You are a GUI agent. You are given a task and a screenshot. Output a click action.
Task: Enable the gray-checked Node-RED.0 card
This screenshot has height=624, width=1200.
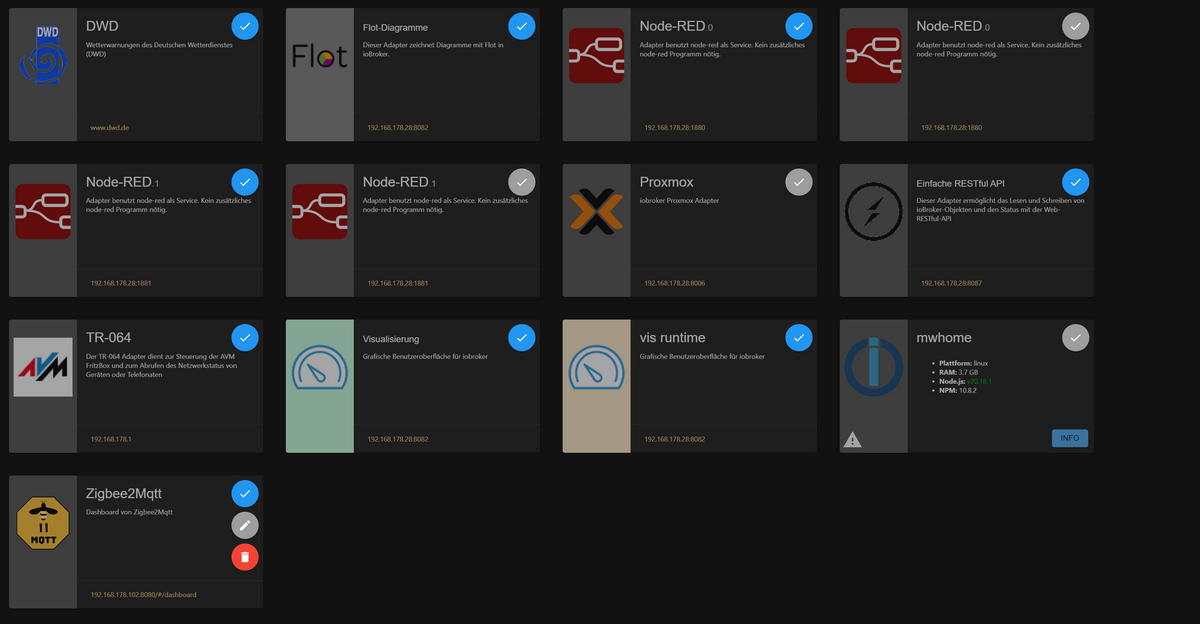tap(1076, 26)
